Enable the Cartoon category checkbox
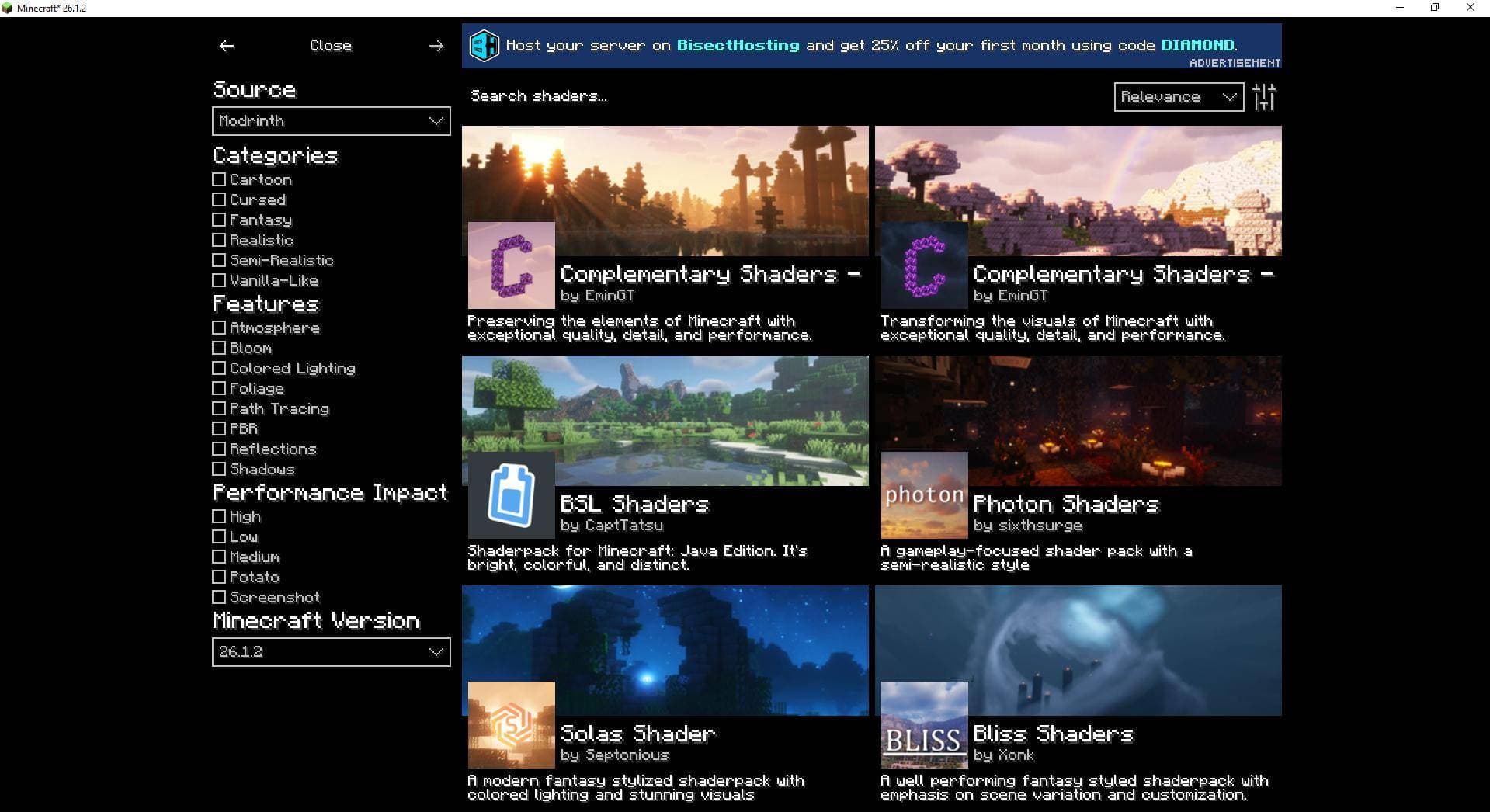Viewport: 1490px width, 812px height. [219, 179]
